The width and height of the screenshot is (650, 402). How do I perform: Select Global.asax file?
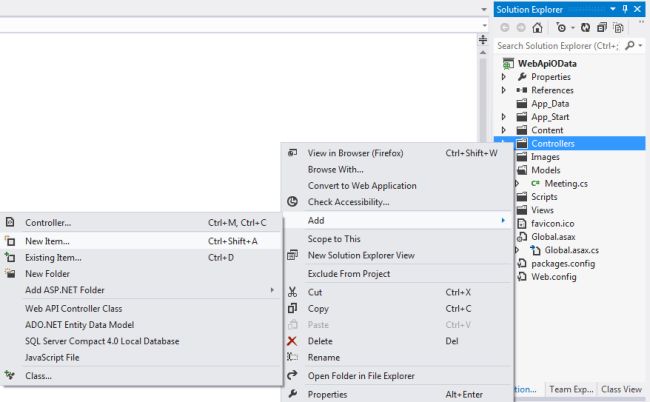(x=553, y=237)
